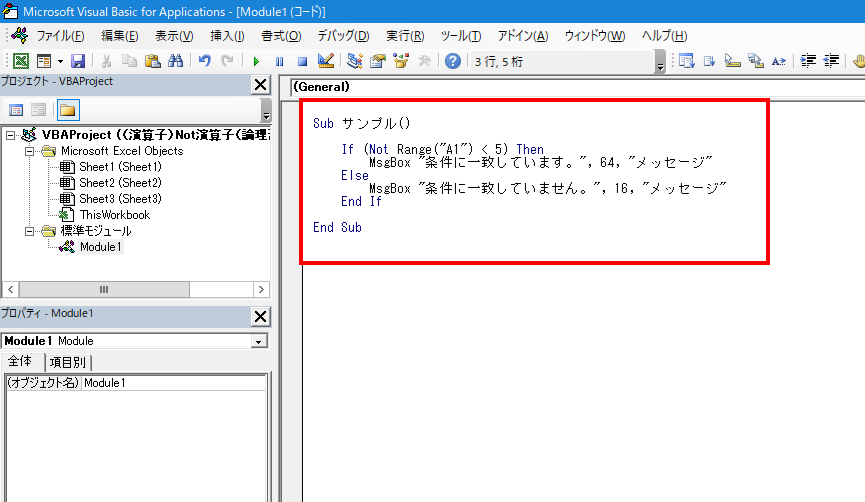The width and height of the screenshot is (865, 502).
Task: Toggle Design Mode icon
Action: click(x=325, y=61)
